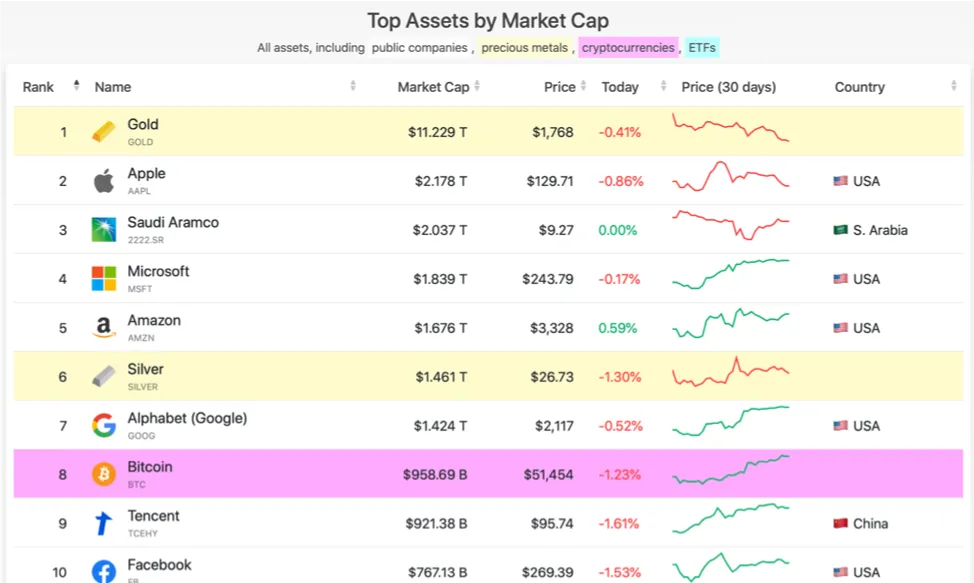Image resolution: width=974 pixels, height=583 pixels.
Task: Click Tencent 30-day price chart
Action: [730, 518]
